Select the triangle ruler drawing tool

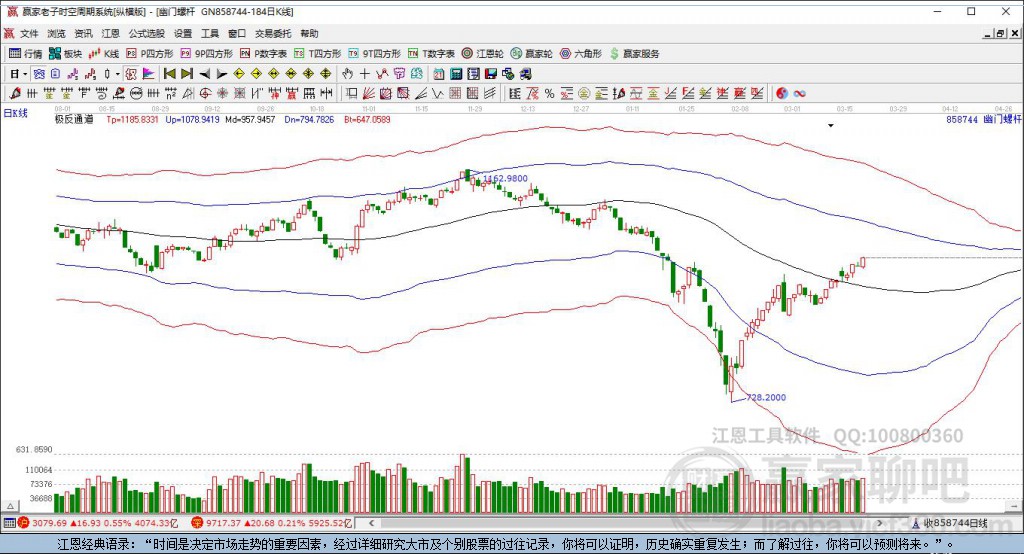[x=188, y=93]
